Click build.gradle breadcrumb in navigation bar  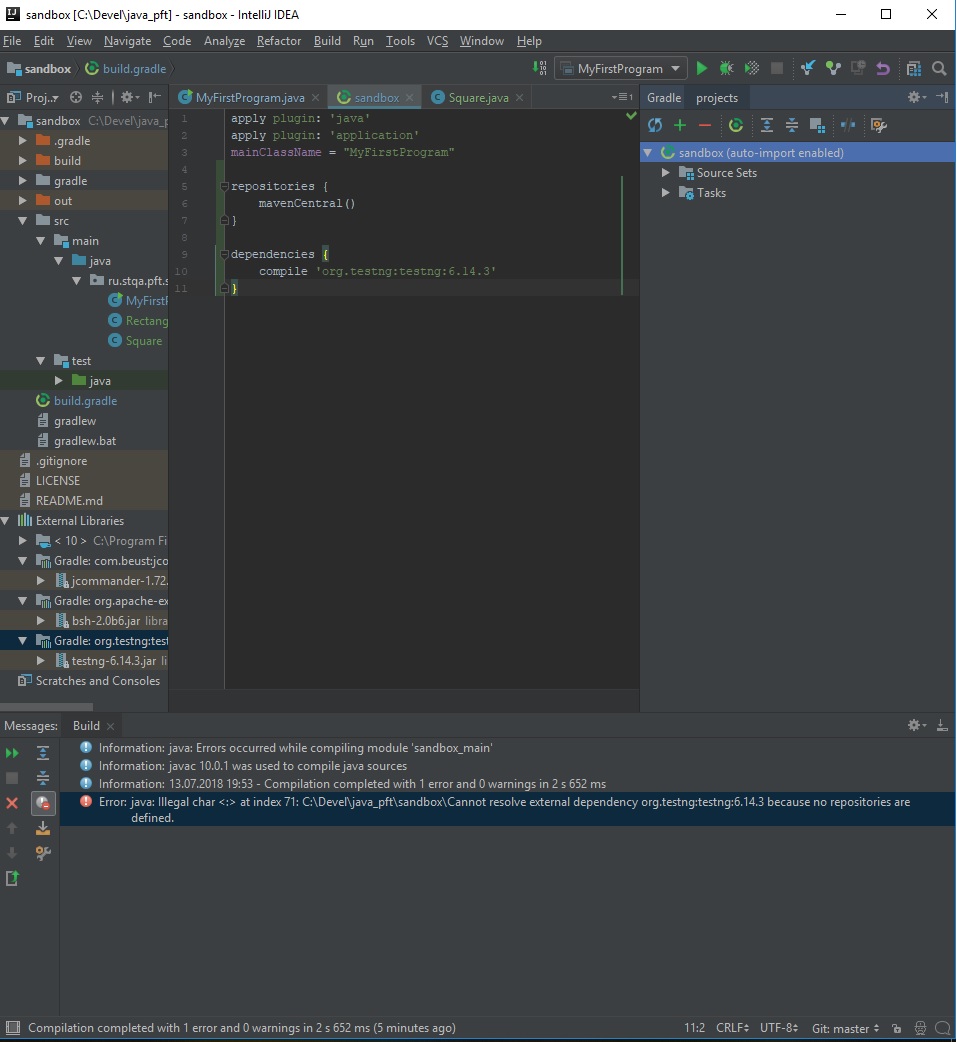[126, 68]
